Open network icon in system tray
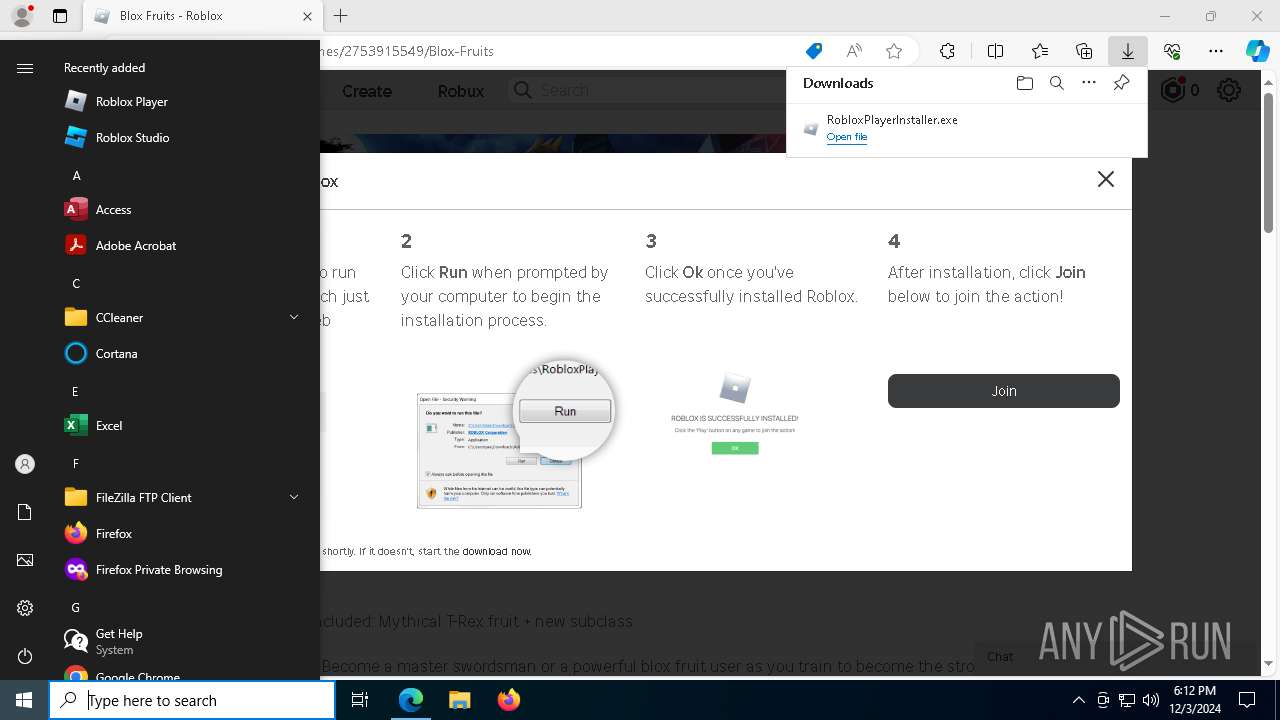 tap(1127, 700)
